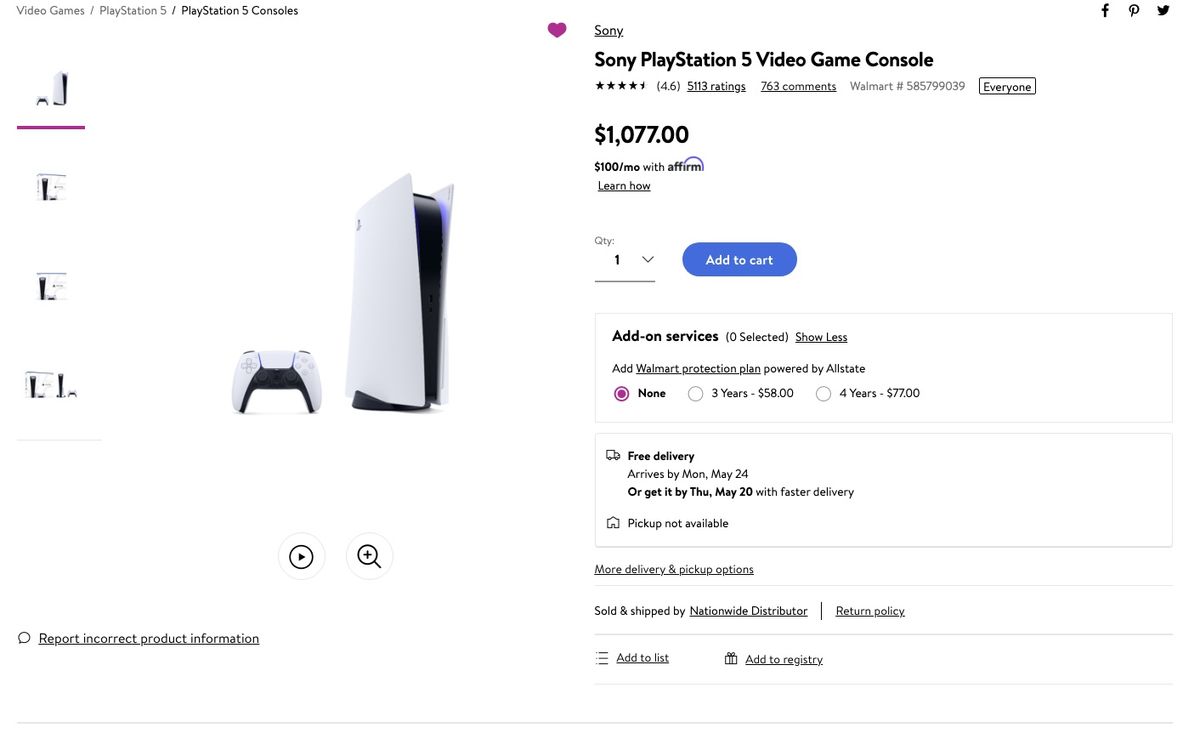The height and width of the screenshot is (756, 1200).
Task: Click the Add to registry gift icon
Action: [x=729, y=657]
